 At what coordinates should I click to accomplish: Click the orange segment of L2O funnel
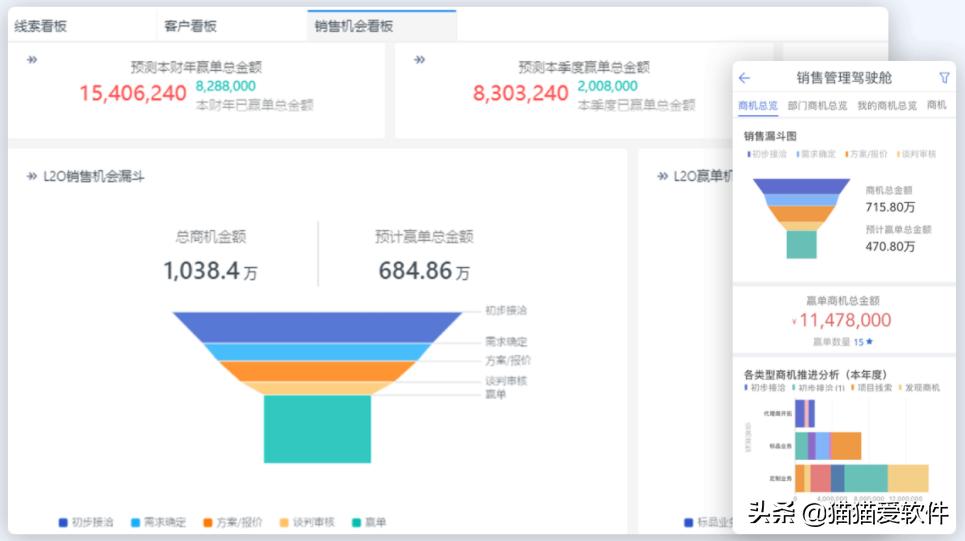pos(317,371)
